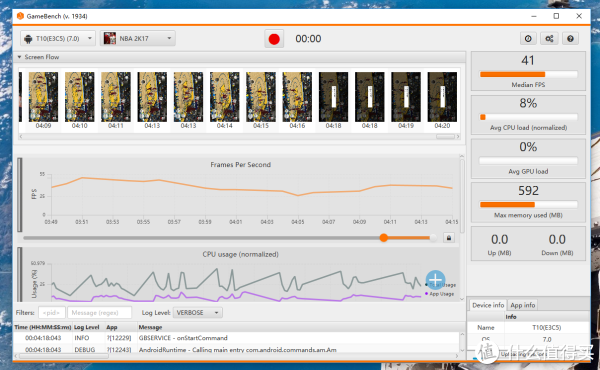The image size is (600, 370).
Task: Toggle the lock icon beside the timeline slider
Action: click(449, 238)
